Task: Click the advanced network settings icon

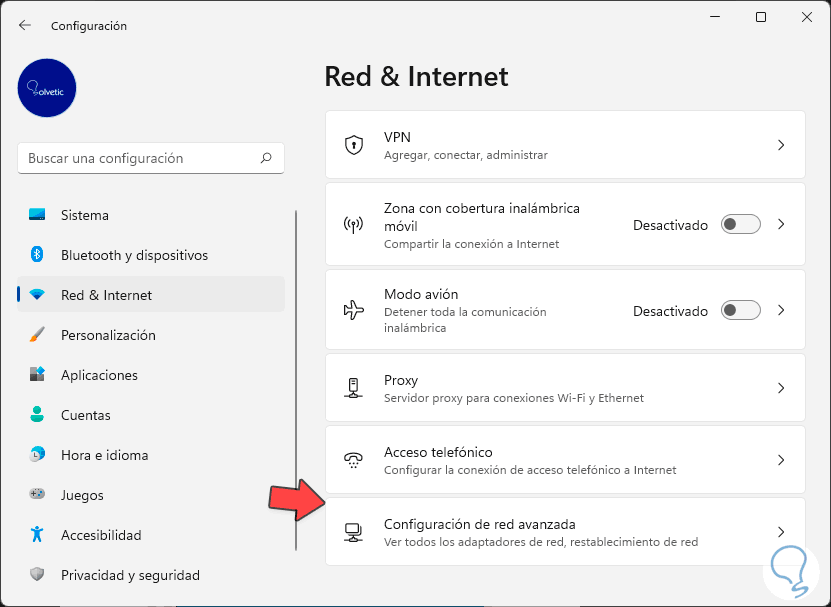Action: point(353,532)
